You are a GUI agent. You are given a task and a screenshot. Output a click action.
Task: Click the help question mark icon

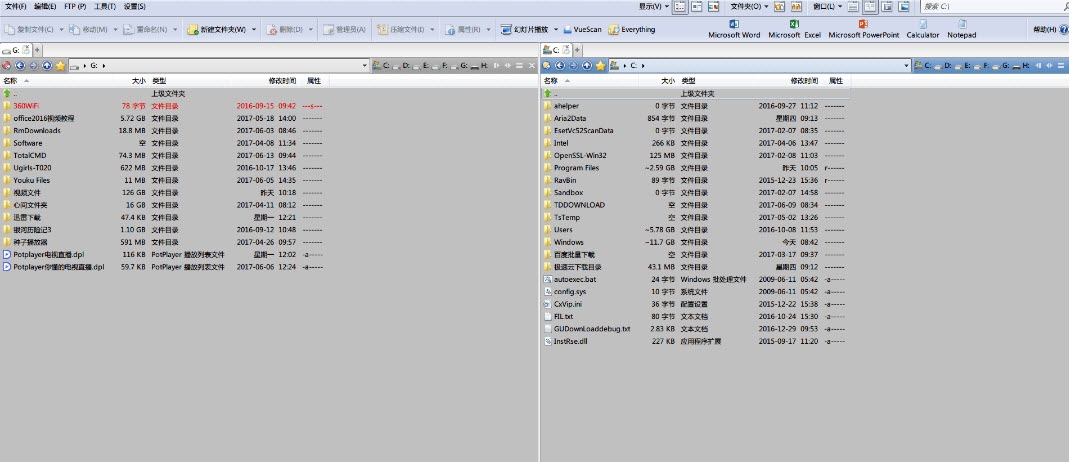[1064, 30]
